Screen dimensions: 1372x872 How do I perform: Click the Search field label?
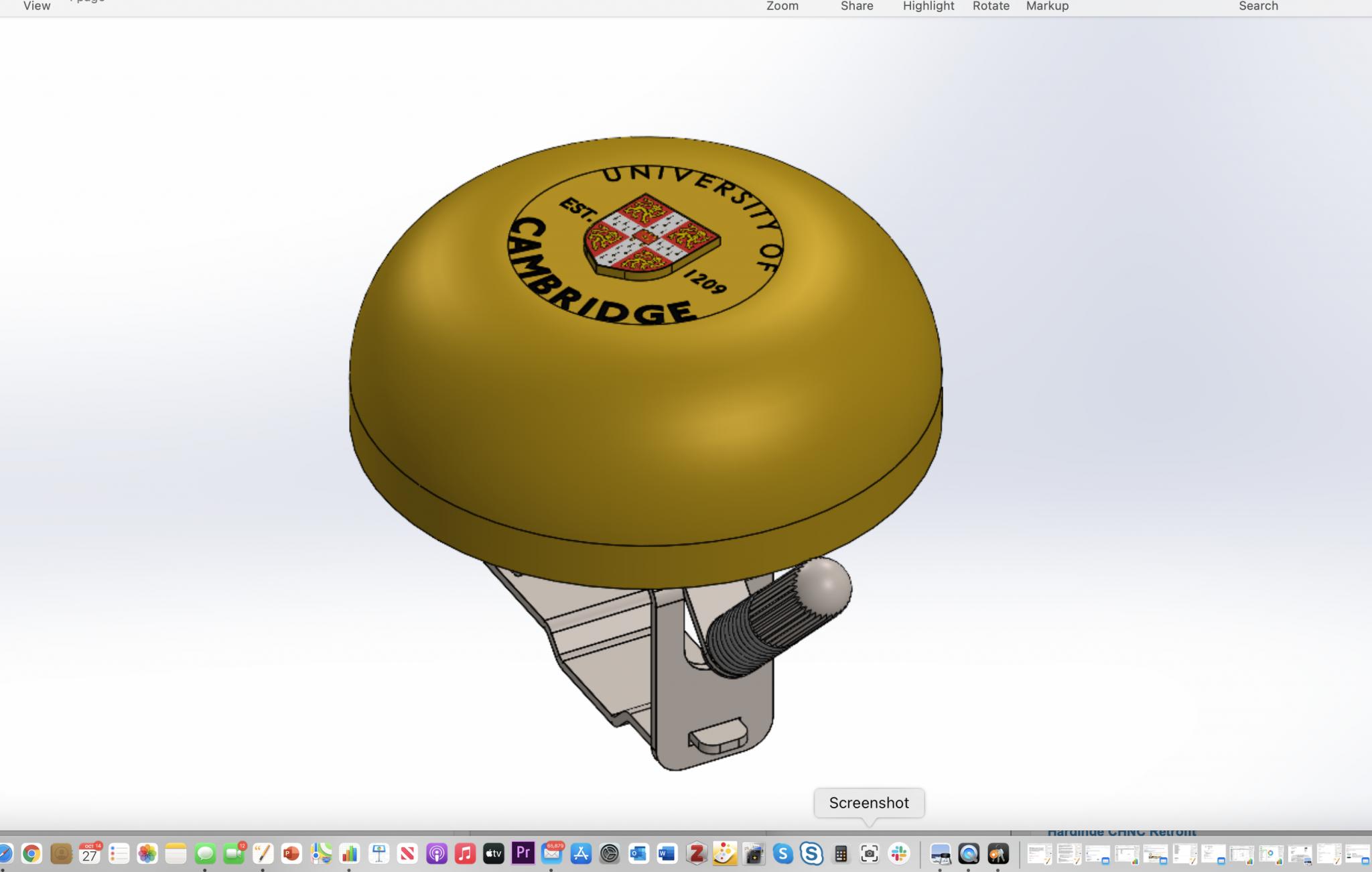1258,6
